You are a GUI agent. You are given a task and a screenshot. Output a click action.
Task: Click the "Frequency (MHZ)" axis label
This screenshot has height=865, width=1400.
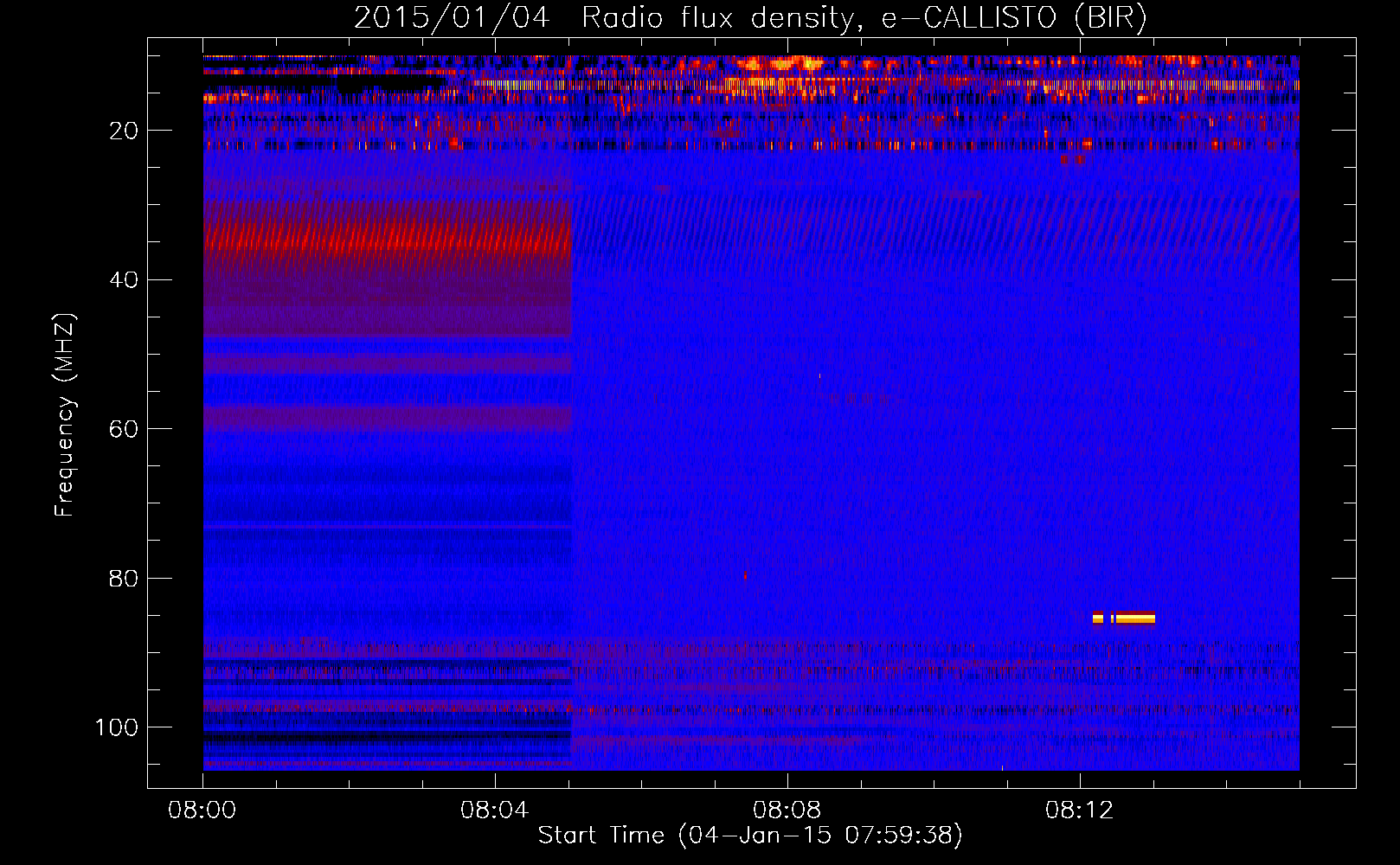(65, 414)
